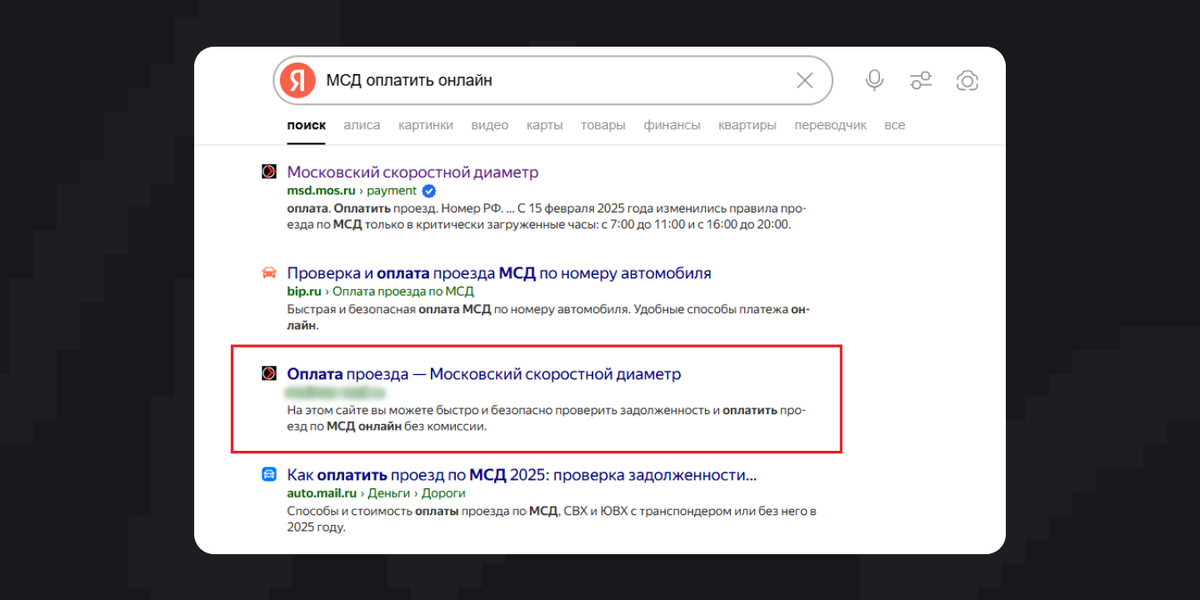Click the payment breadcrumb under msd.mos.ru
The width and height of the screenshot is (1200, 600).
coord(394,190)
